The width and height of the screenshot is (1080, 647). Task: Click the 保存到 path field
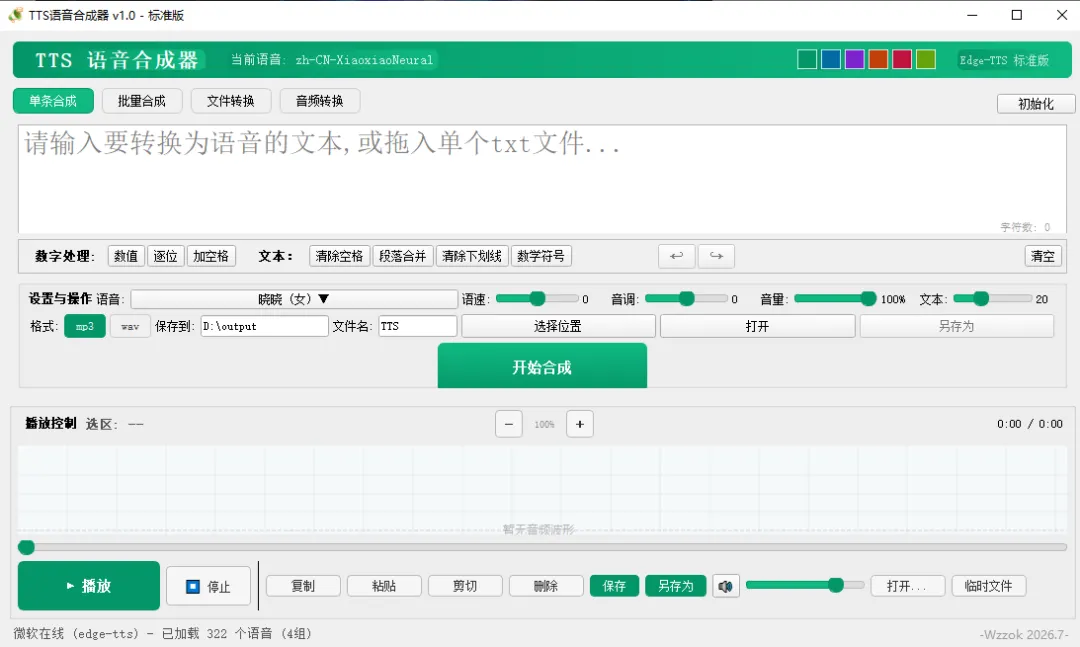[x=264, y=326]
